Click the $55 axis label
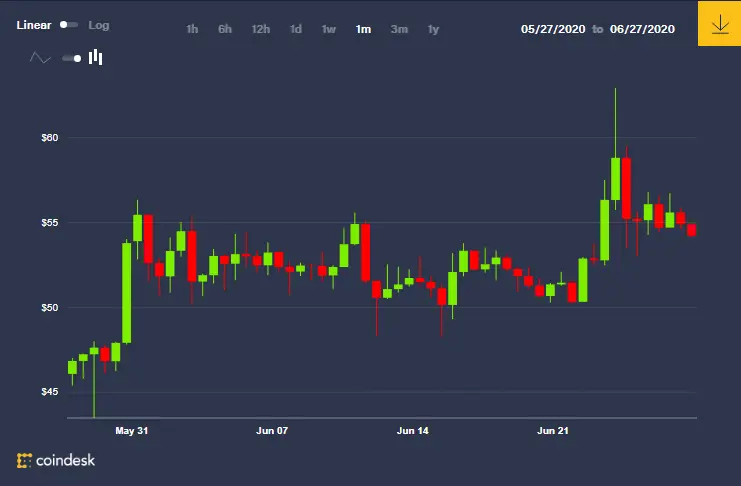This screenshot has height=486, width=741. pyautogui.click(x=50, y=223)
